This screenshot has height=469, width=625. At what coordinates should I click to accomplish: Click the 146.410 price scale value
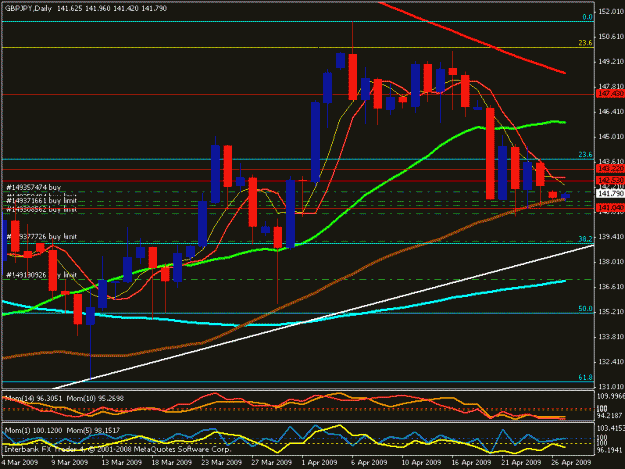coord(611,112)
